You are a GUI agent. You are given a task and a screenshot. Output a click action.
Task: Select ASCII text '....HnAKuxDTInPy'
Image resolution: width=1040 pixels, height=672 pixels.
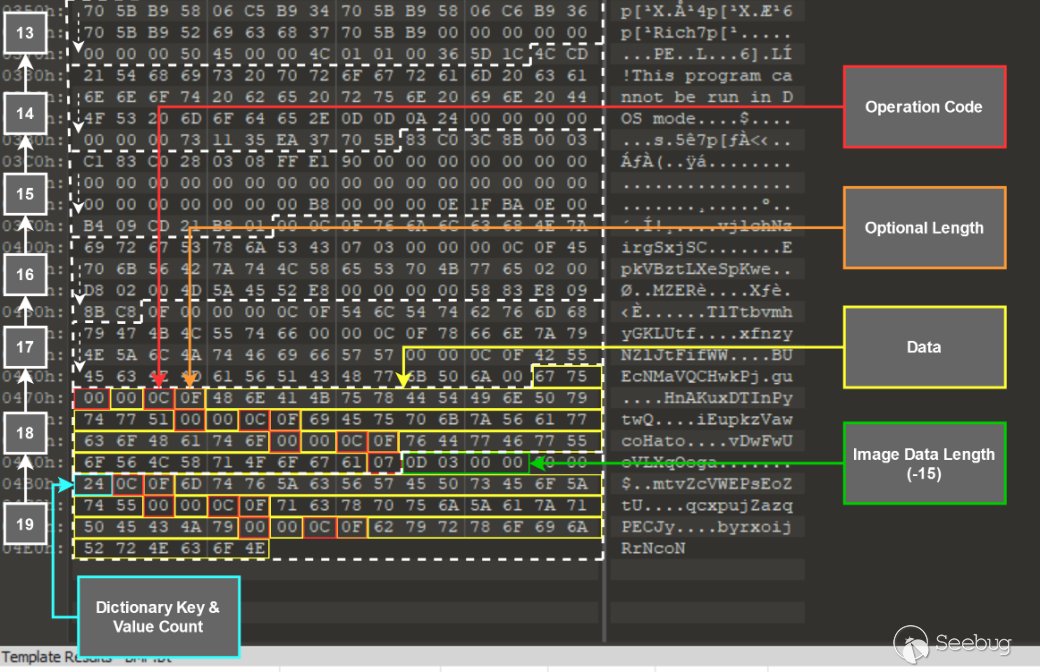click(706, 398)
